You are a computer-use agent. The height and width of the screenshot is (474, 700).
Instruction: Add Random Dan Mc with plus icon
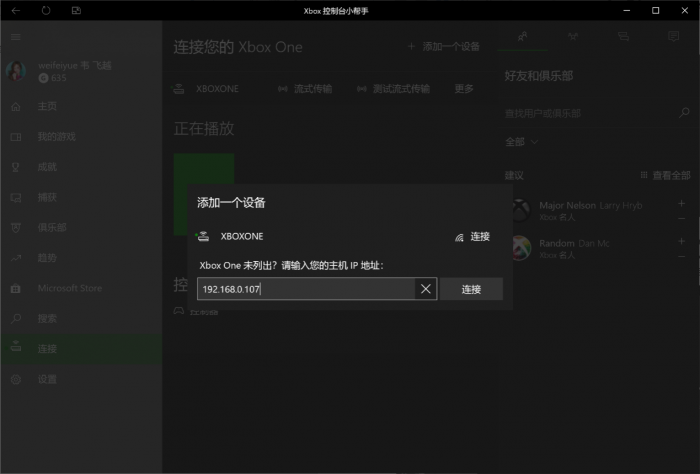tap(681, 241)
